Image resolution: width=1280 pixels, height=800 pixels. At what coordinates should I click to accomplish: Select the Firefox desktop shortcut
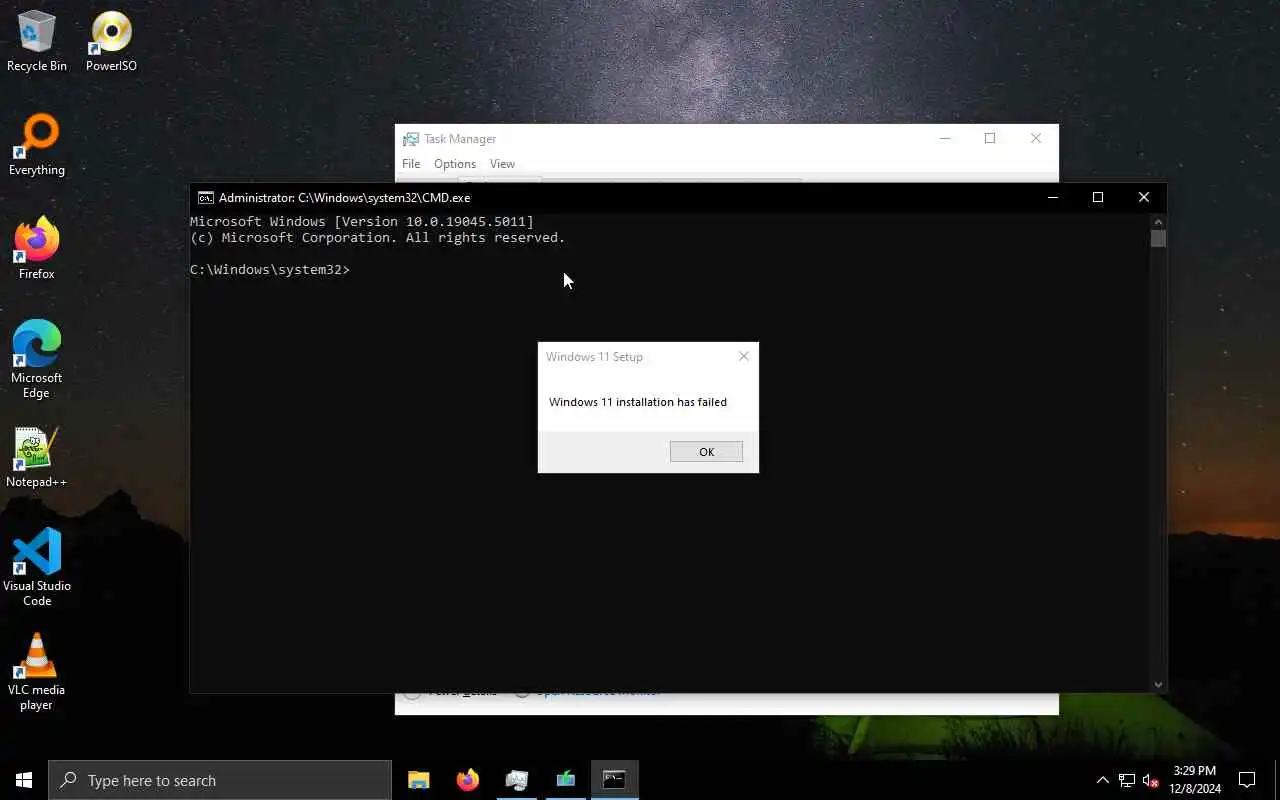[x=37, y=250]
